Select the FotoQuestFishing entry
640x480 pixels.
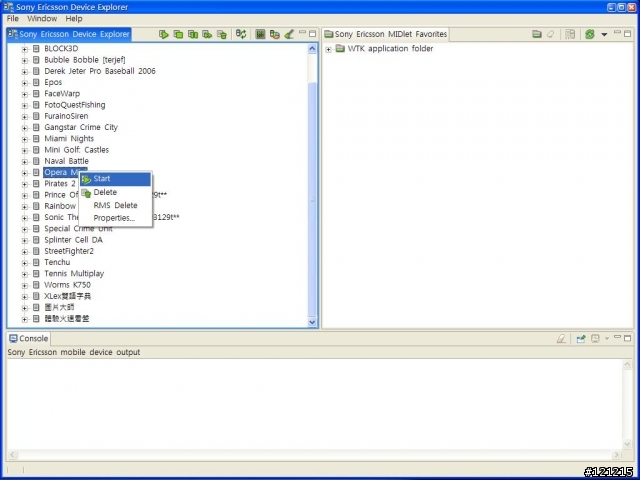coord(75,105)
